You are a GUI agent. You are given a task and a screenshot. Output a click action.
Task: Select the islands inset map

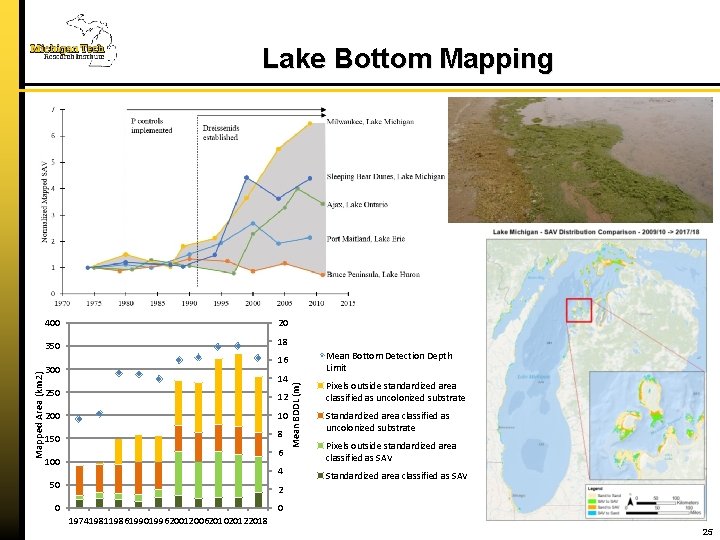[x=647, y=426]
